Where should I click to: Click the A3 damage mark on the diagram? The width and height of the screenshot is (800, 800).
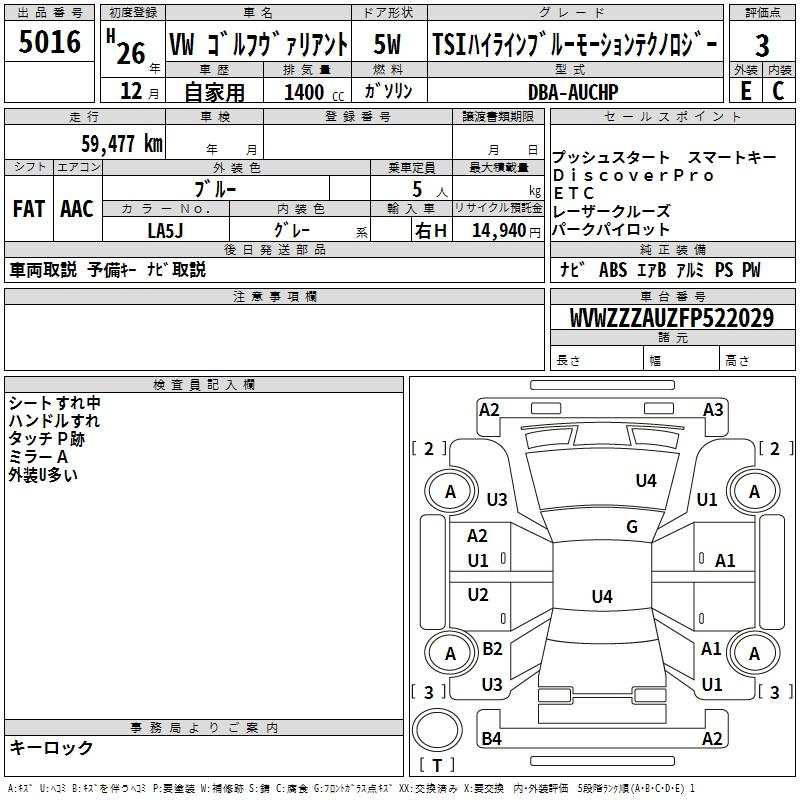point(713,409)
